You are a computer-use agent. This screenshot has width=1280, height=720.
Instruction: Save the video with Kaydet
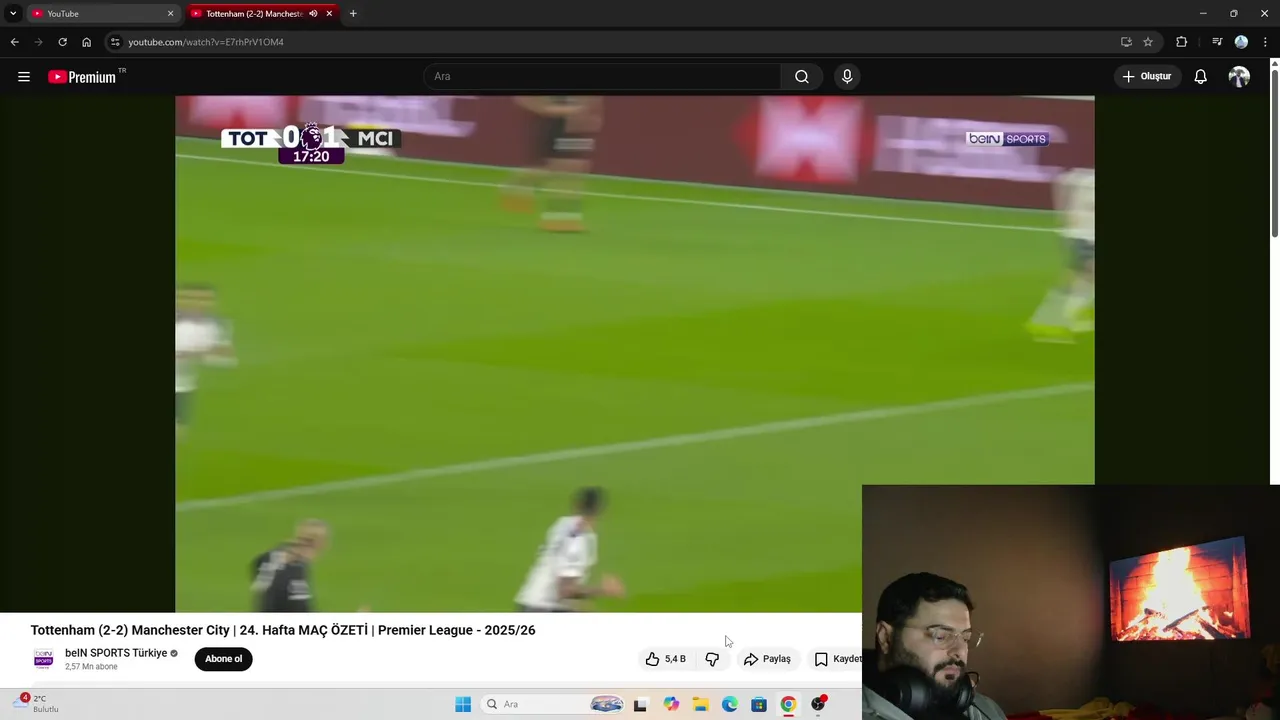click(x=838, y=659)
